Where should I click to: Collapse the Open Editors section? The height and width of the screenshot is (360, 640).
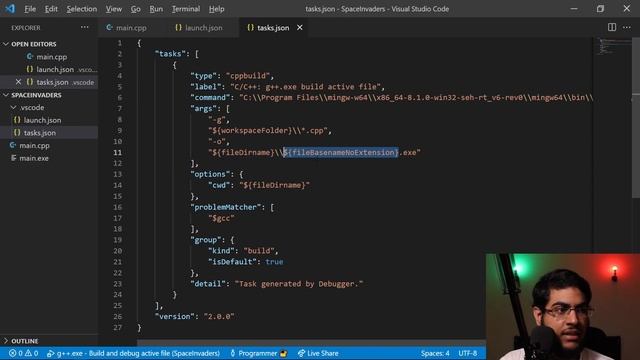(6, 44)
